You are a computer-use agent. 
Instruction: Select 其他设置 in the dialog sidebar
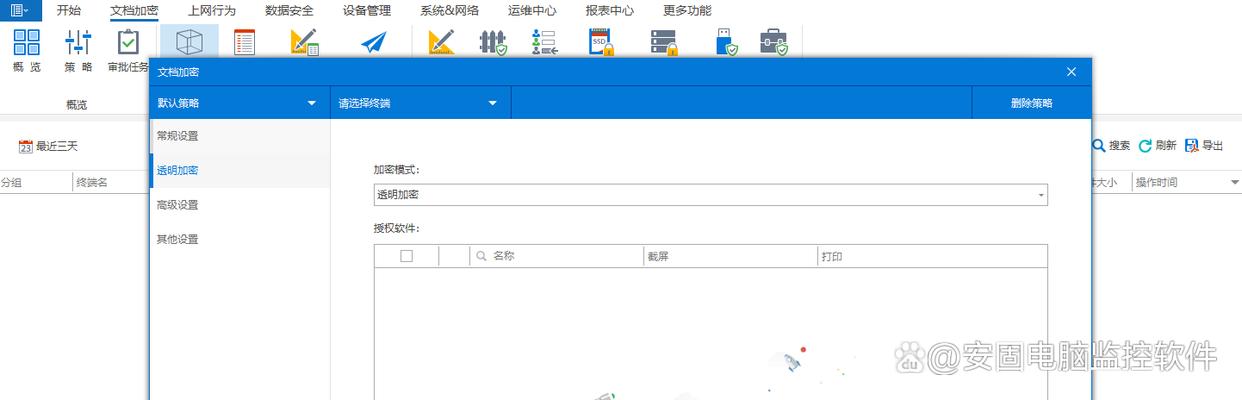240,239
